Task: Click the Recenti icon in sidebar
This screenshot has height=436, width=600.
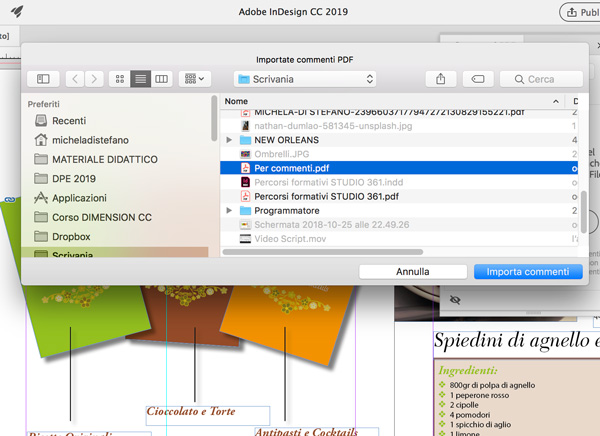Action: point(41,121)
